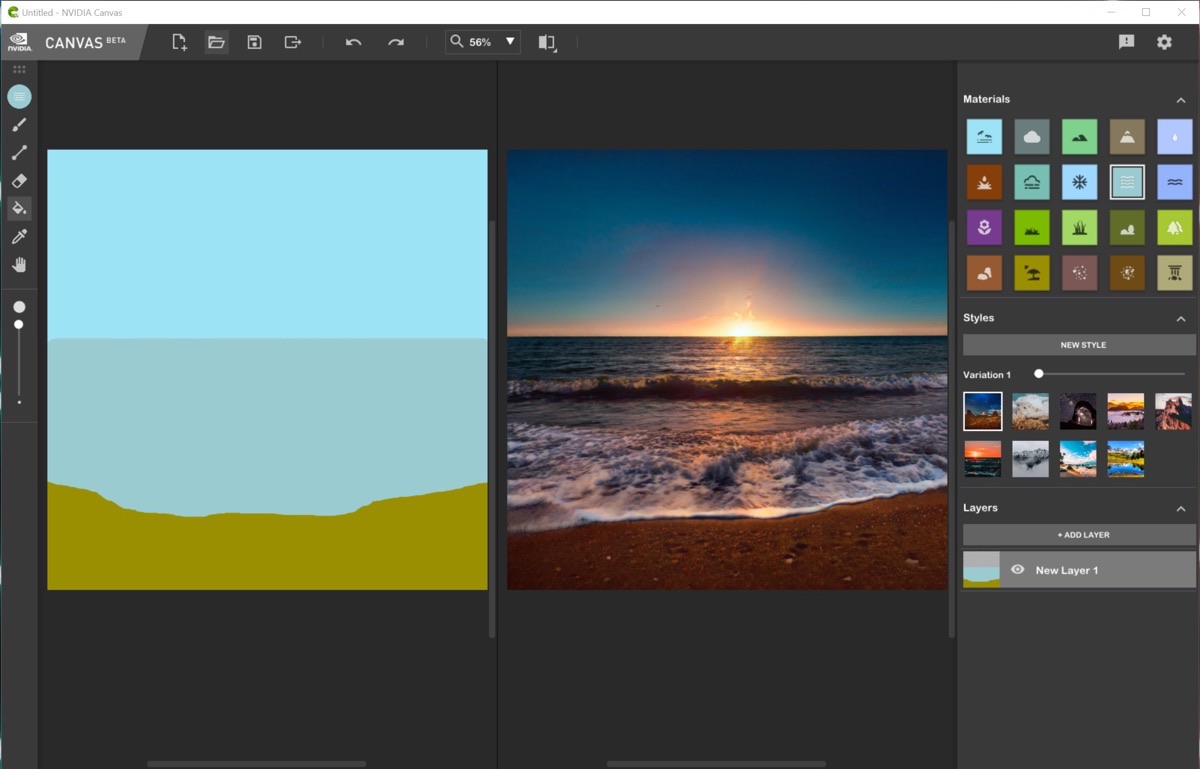
Task: Select the Line tool
Action: click(x=19, y=153)
